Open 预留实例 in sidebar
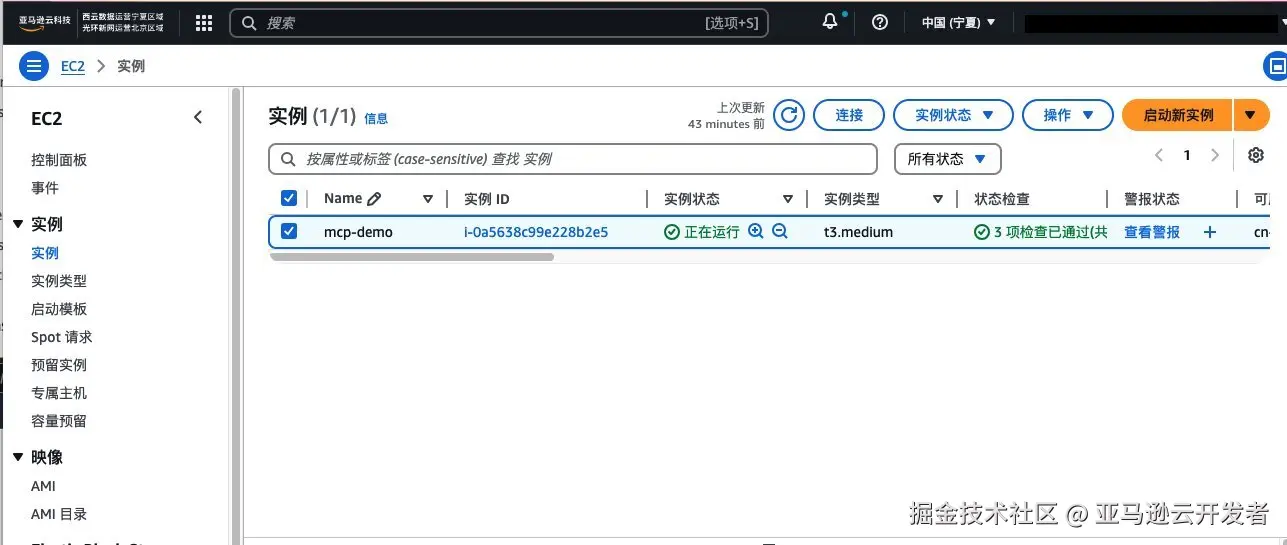This screenshot has height=545, width=1287. pyautogui.click(x=59, y=365)
